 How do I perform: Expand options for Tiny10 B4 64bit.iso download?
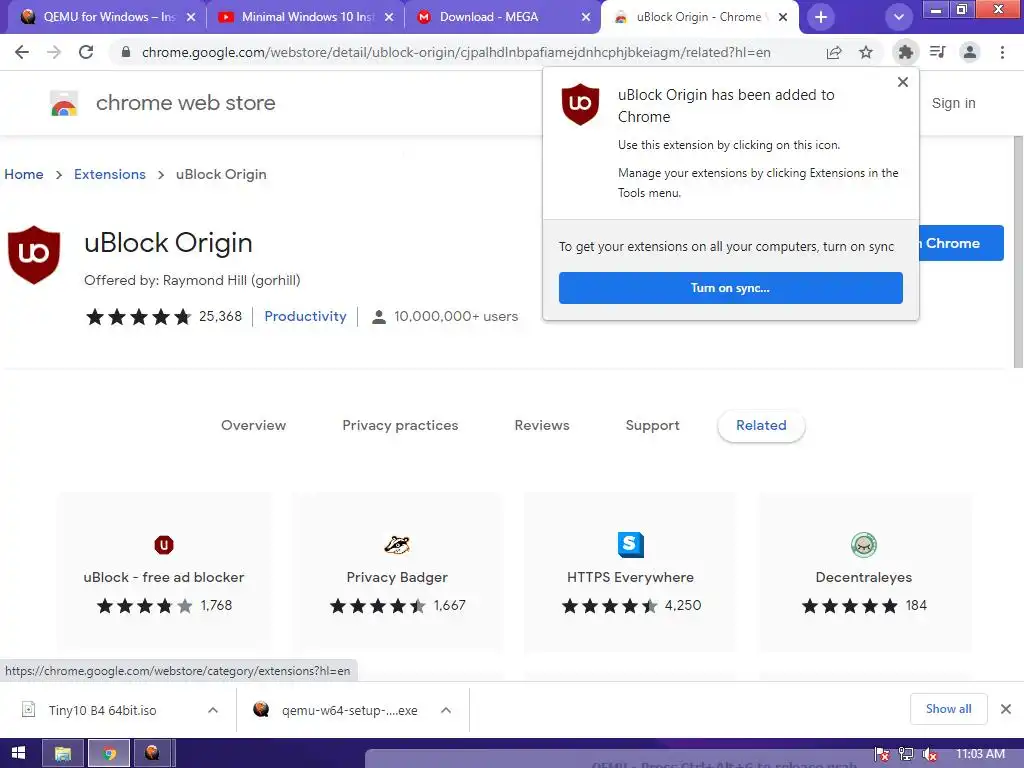213,710
